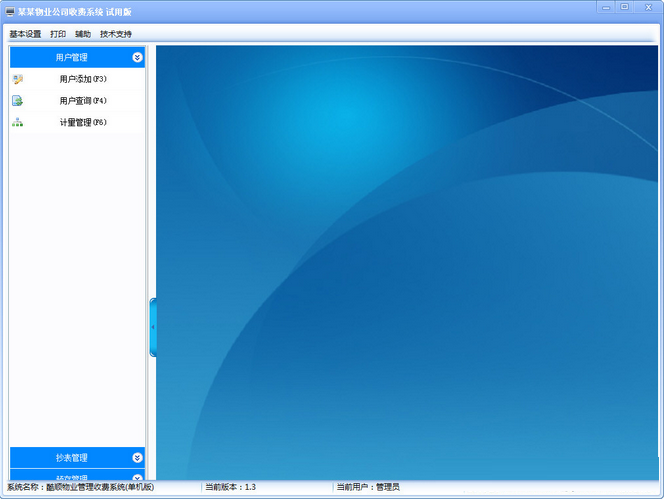The image size is (665, 500).
Task: Maximize the application window
Action: pos(625,7)
